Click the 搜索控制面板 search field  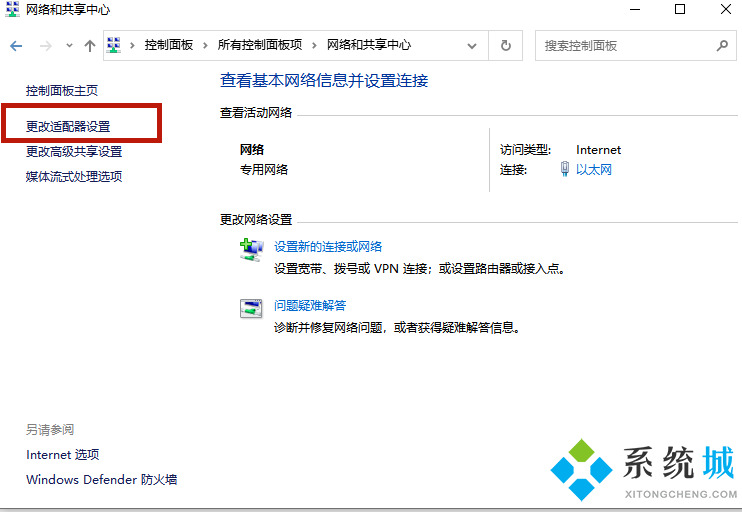[x=625, y=46]
